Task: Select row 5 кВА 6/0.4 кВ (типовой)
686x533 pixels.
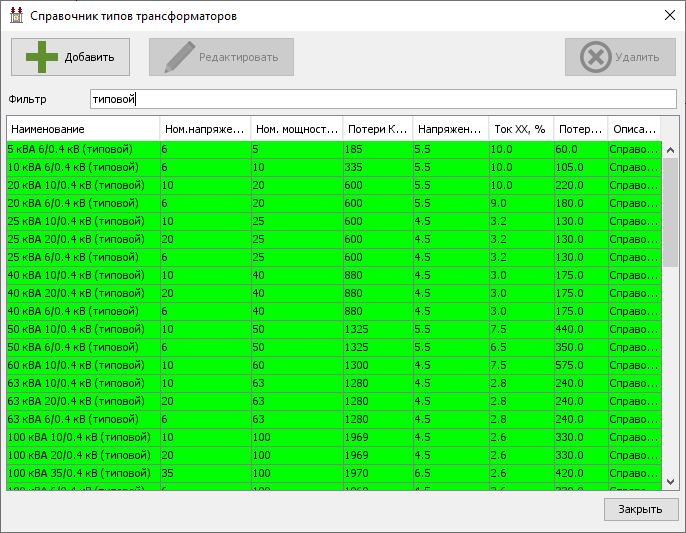Action: point(334,149)
